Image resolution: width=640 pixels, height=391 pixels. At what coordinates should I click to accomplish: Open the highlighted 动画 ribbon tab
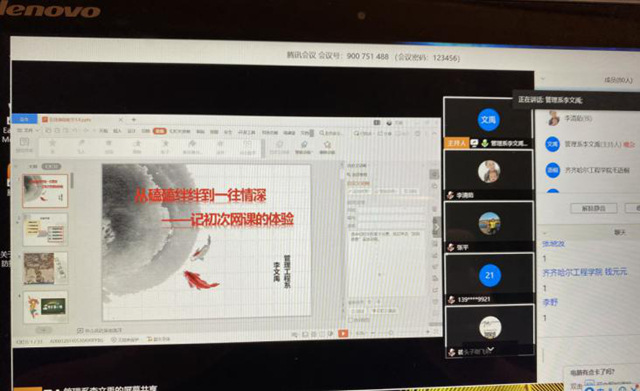[x=160, y=131]
